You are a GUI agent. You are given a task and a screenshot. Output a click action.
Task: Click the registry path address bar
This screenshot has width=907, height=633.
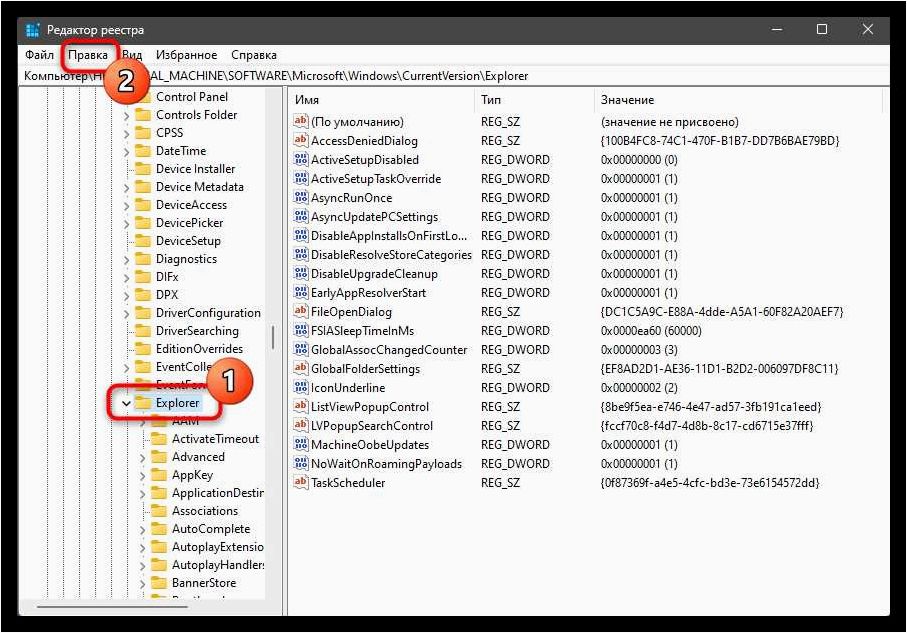point(455,76)
